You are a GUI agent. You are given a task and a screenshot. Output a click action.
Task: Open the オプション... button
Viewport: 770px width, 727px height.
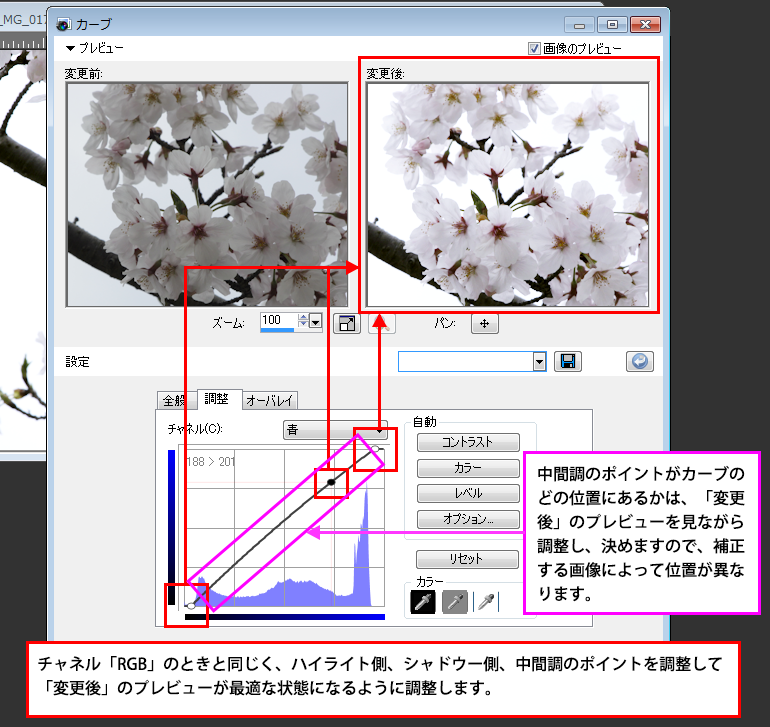[468, 519]
